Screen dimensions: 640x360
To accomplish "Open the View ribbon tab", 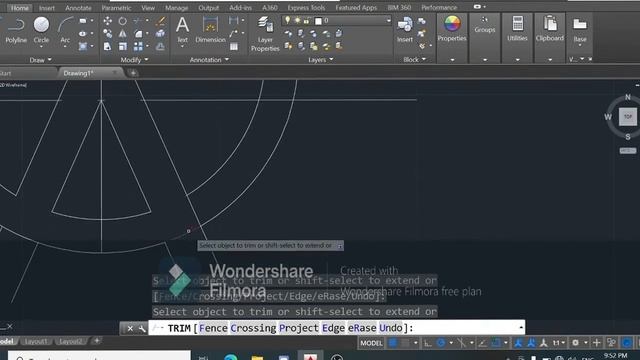I will tap(148, 8).
